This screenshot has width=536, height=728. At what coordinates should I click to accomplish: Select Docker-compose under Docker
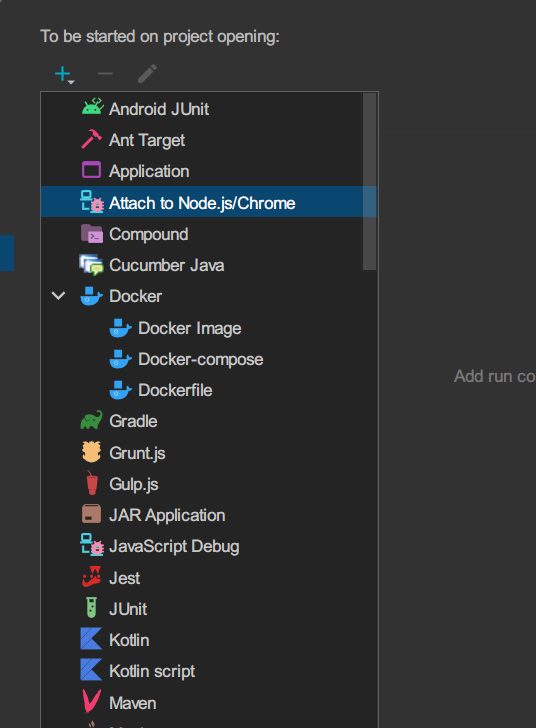(x=201, y=360)
